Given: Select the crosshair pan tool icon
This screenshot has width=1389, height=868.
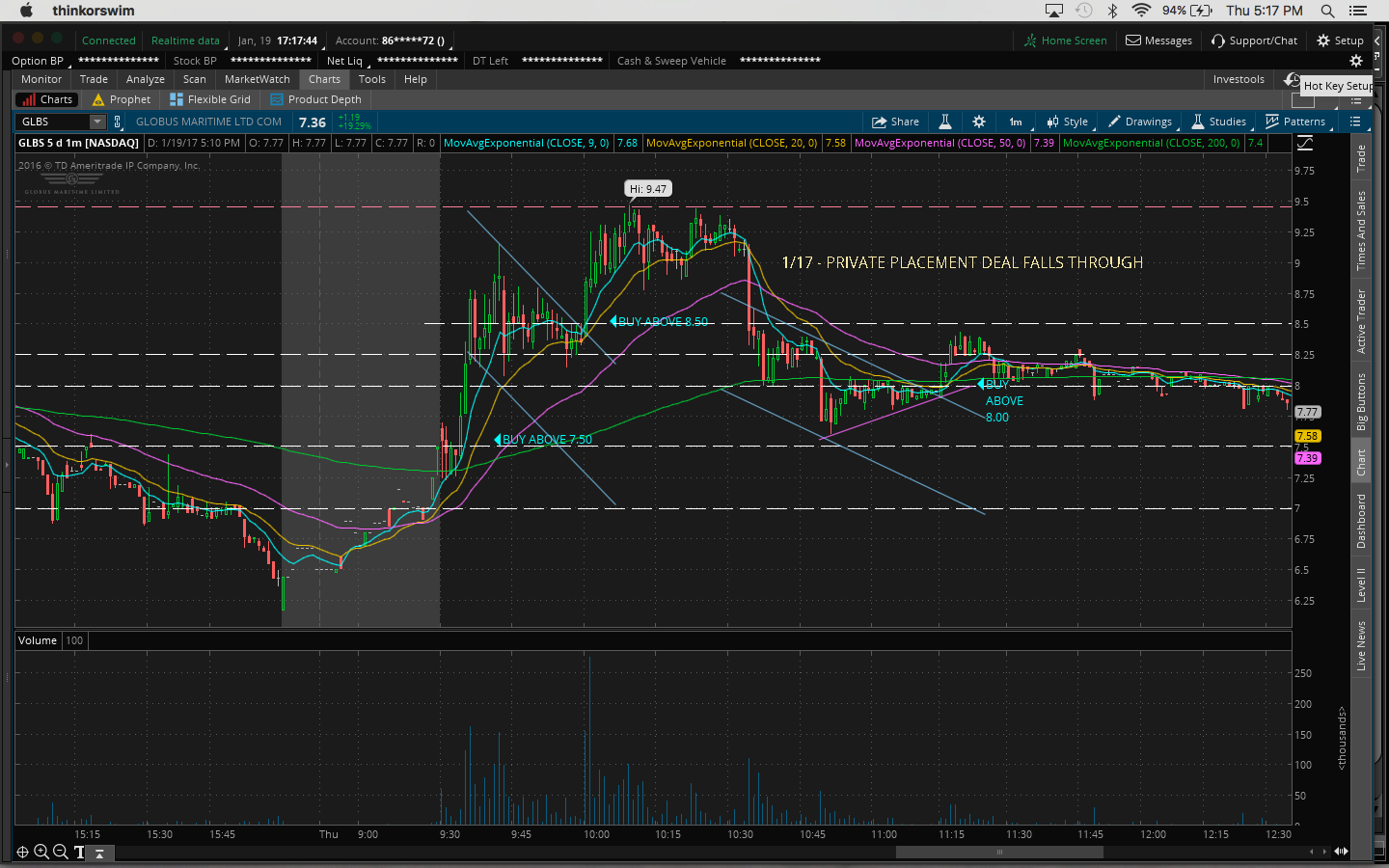Looking at the screenshot, I should point(22,852).
